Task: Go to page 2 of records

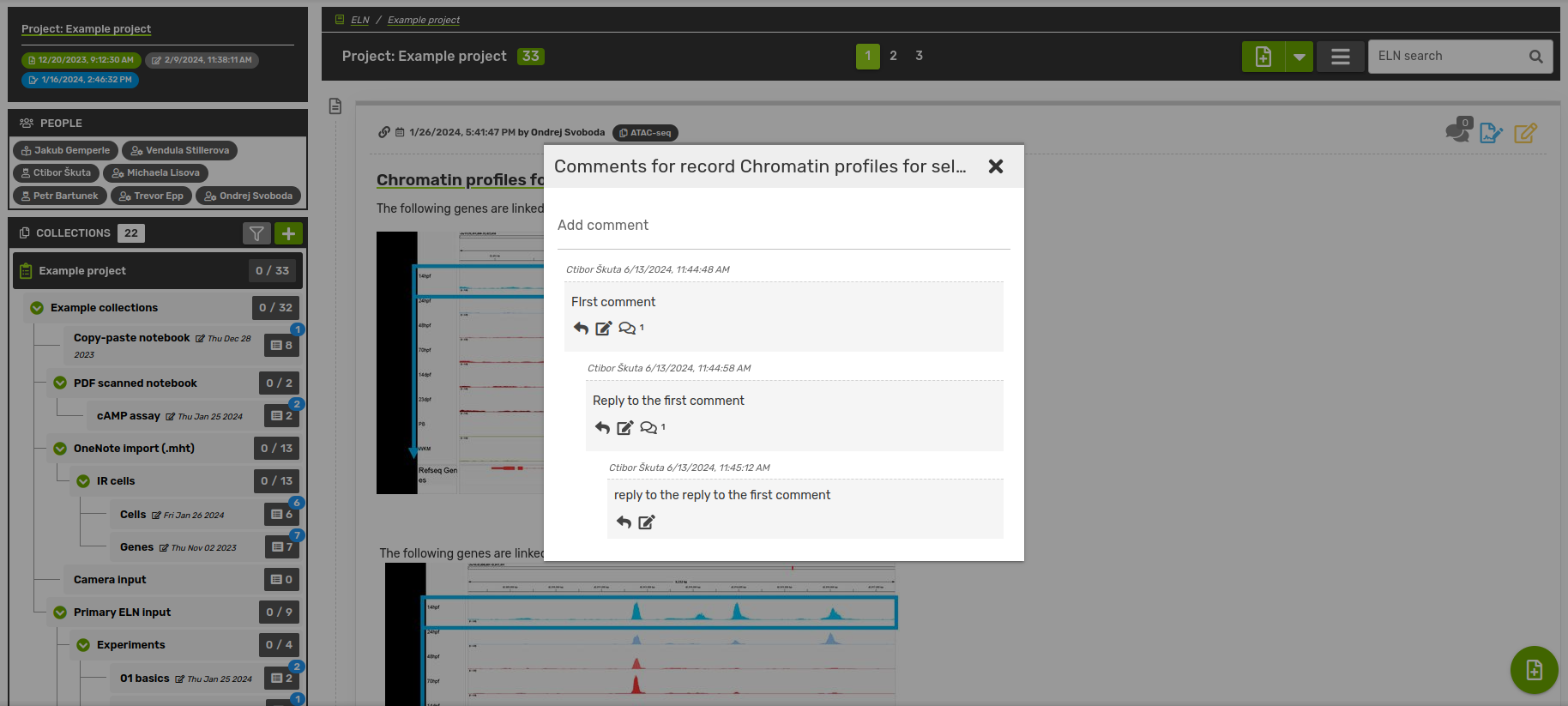Action: (x=893, y=56)
